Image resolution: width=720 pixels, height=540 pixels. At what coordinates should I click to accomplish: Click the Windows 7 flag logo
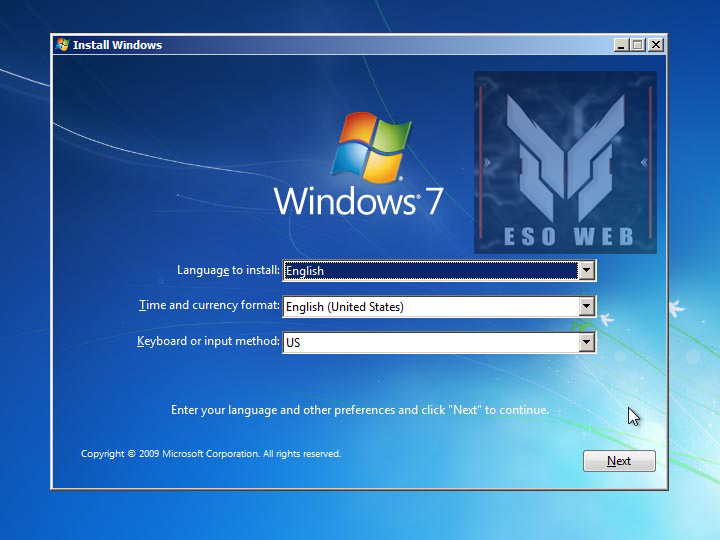371,147
